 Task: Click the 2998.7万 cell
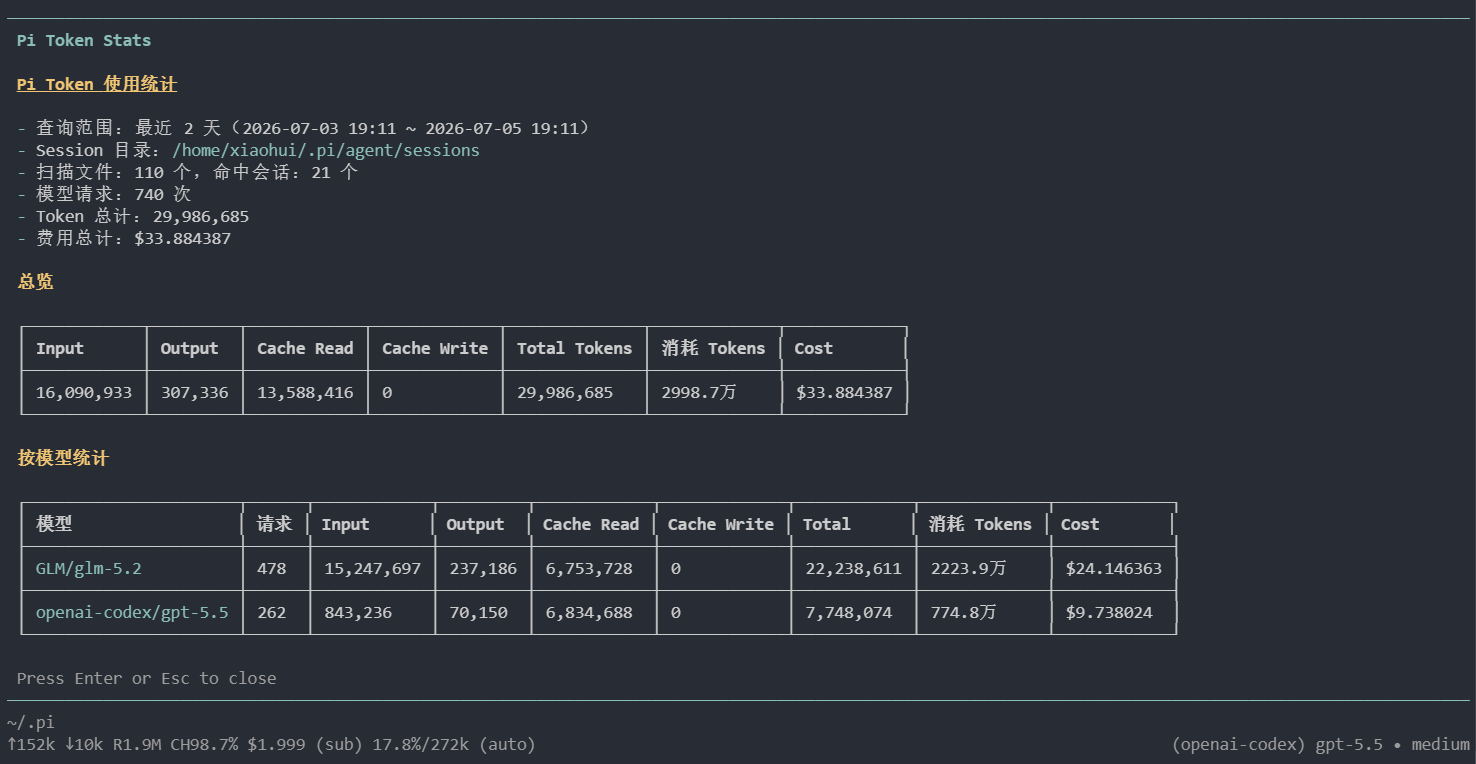click(x=698, y=393)
